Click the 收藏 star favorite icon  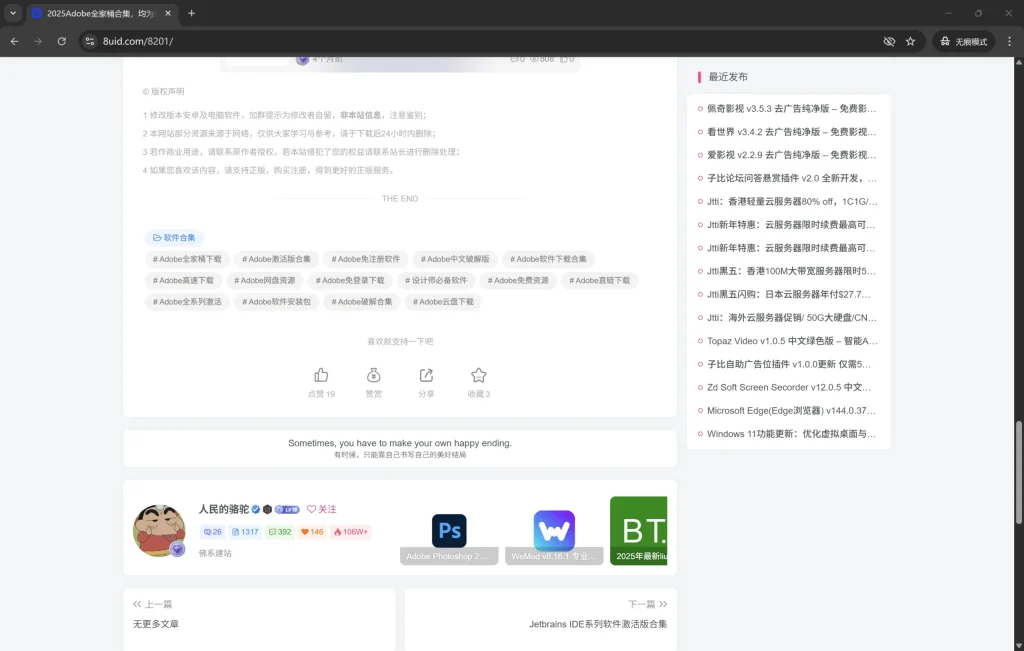(x=478, y=377)
